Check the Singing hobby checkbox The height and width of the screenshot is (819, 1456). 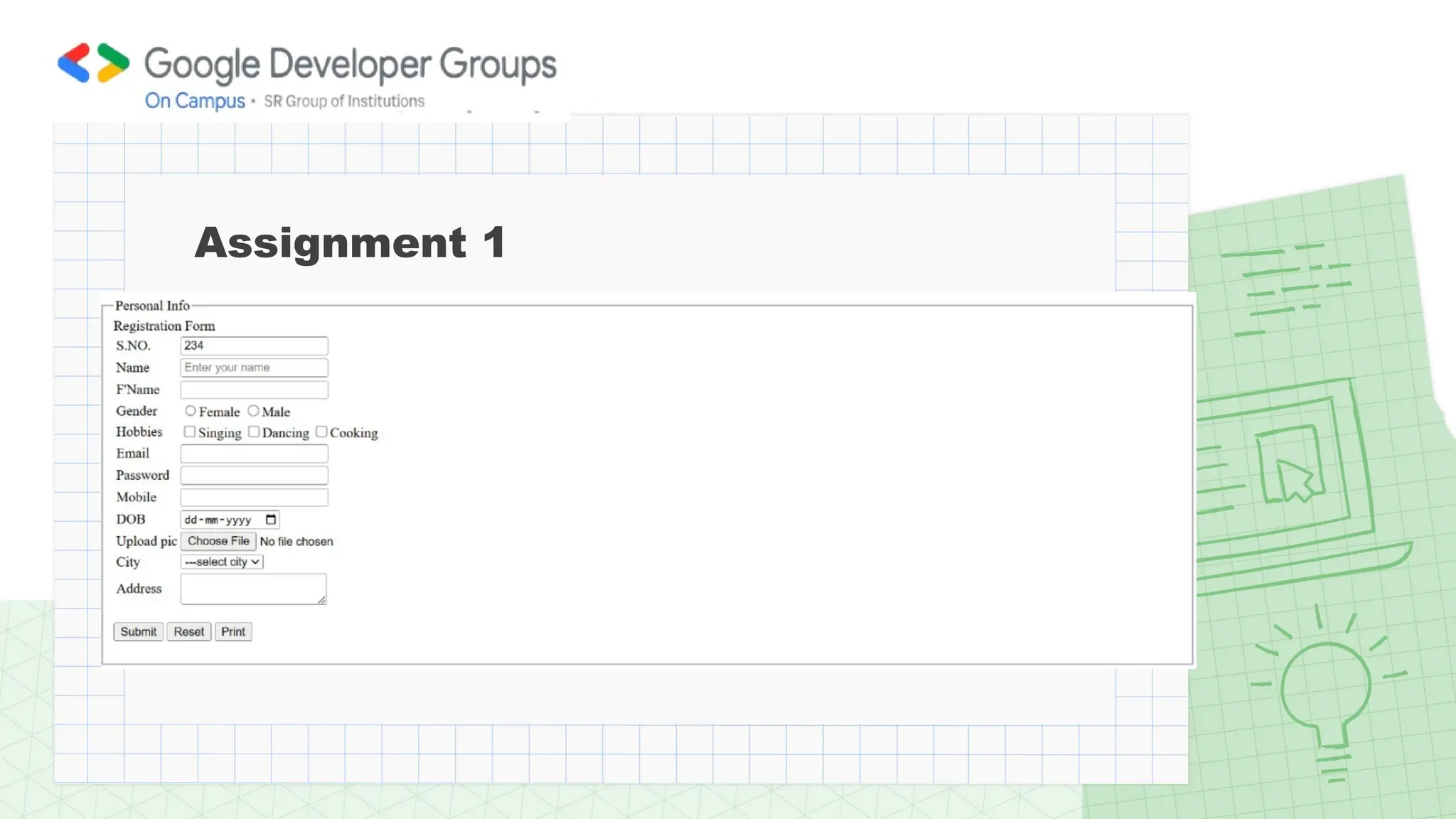point(189,432)
